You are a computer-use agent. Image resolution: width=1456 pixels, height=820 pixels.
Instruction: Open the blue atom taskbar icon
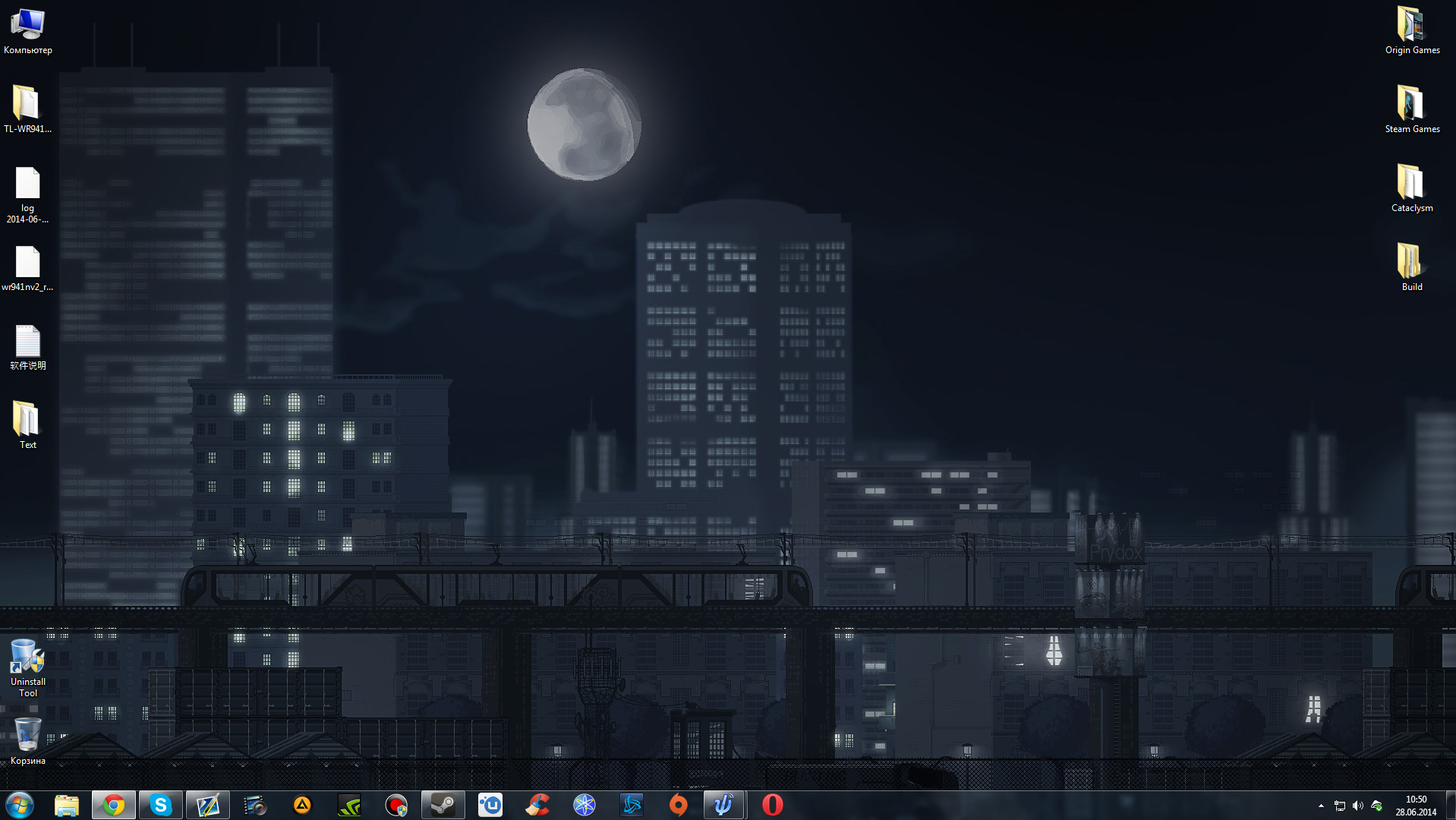pos(585,805)
